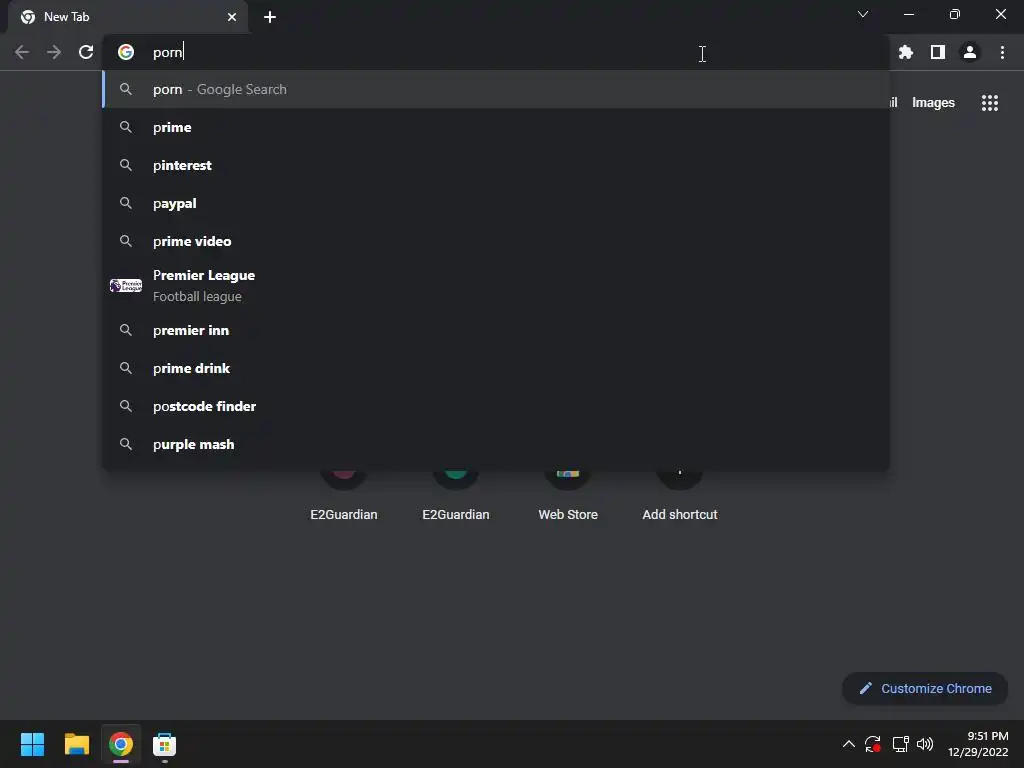The image size is (1024, 768).
Task: Click the Images link
Action: coord(933,103)
